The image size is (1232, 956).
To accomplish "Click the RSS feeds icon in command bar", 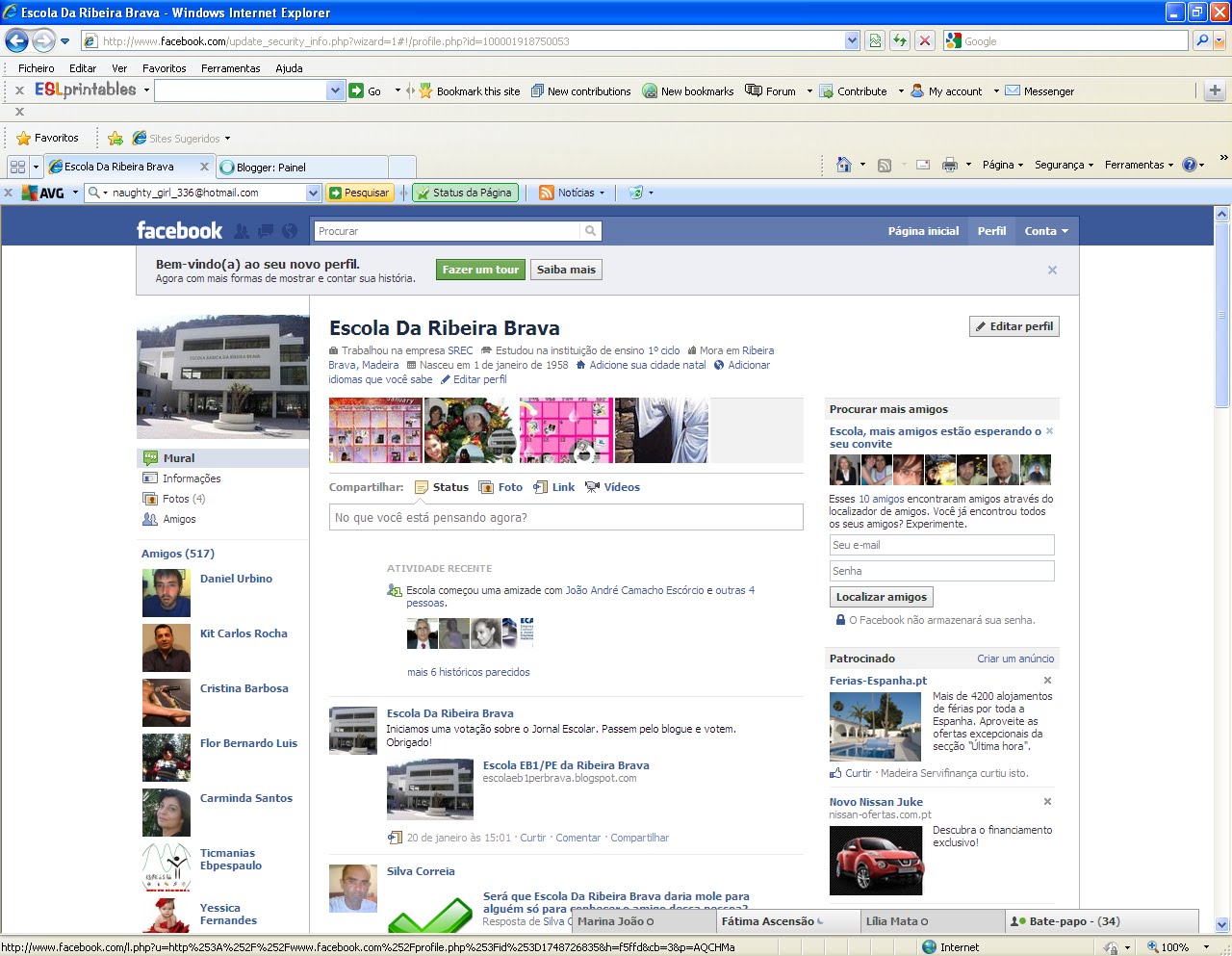I will 885,165.
